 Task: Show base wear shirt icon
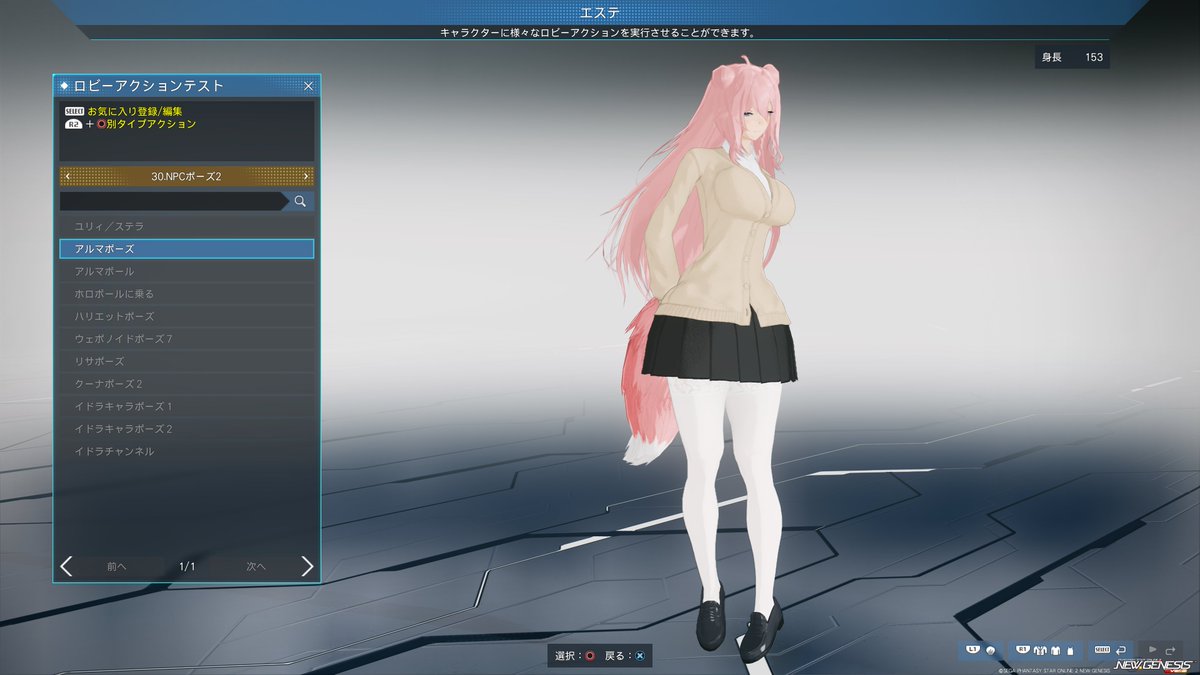click(1056, 650)
